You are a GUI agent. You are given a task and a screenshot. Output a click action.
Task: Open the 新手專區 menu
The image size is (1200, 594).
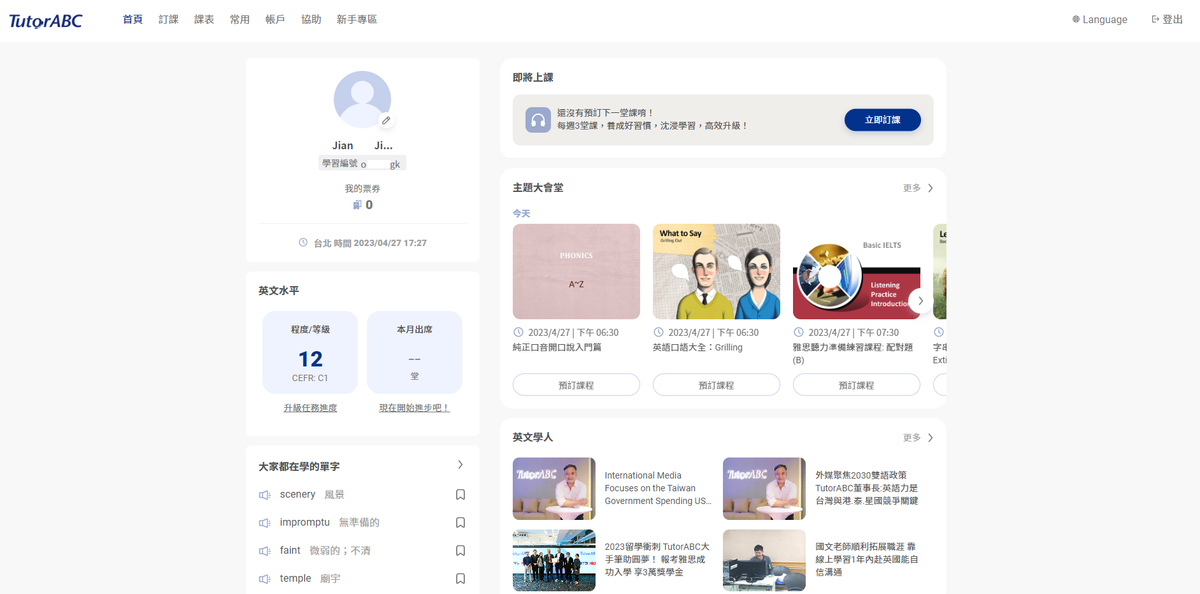(x=357, y=20)
